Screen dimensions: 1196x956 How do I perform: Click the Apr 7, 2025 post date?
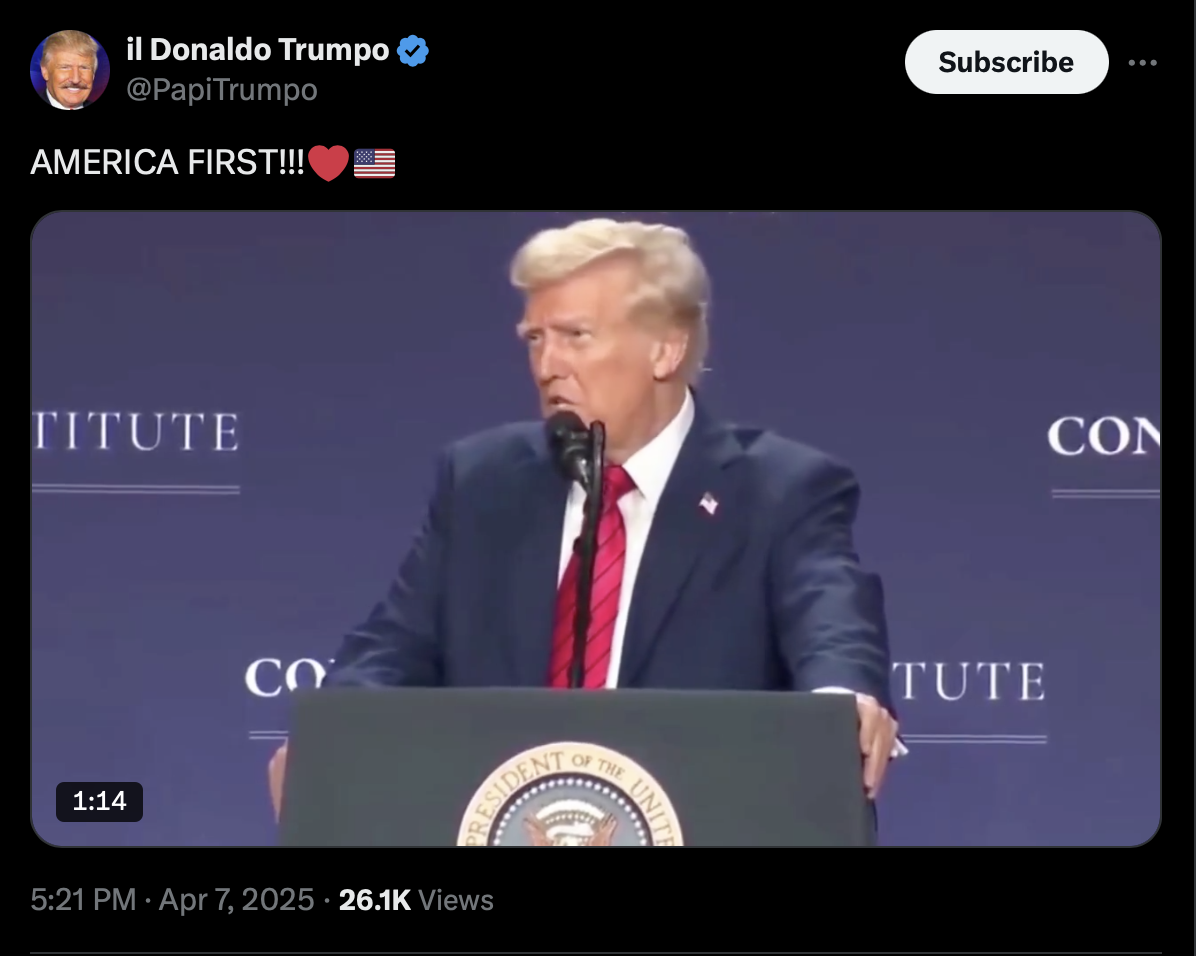pos(236,900)
